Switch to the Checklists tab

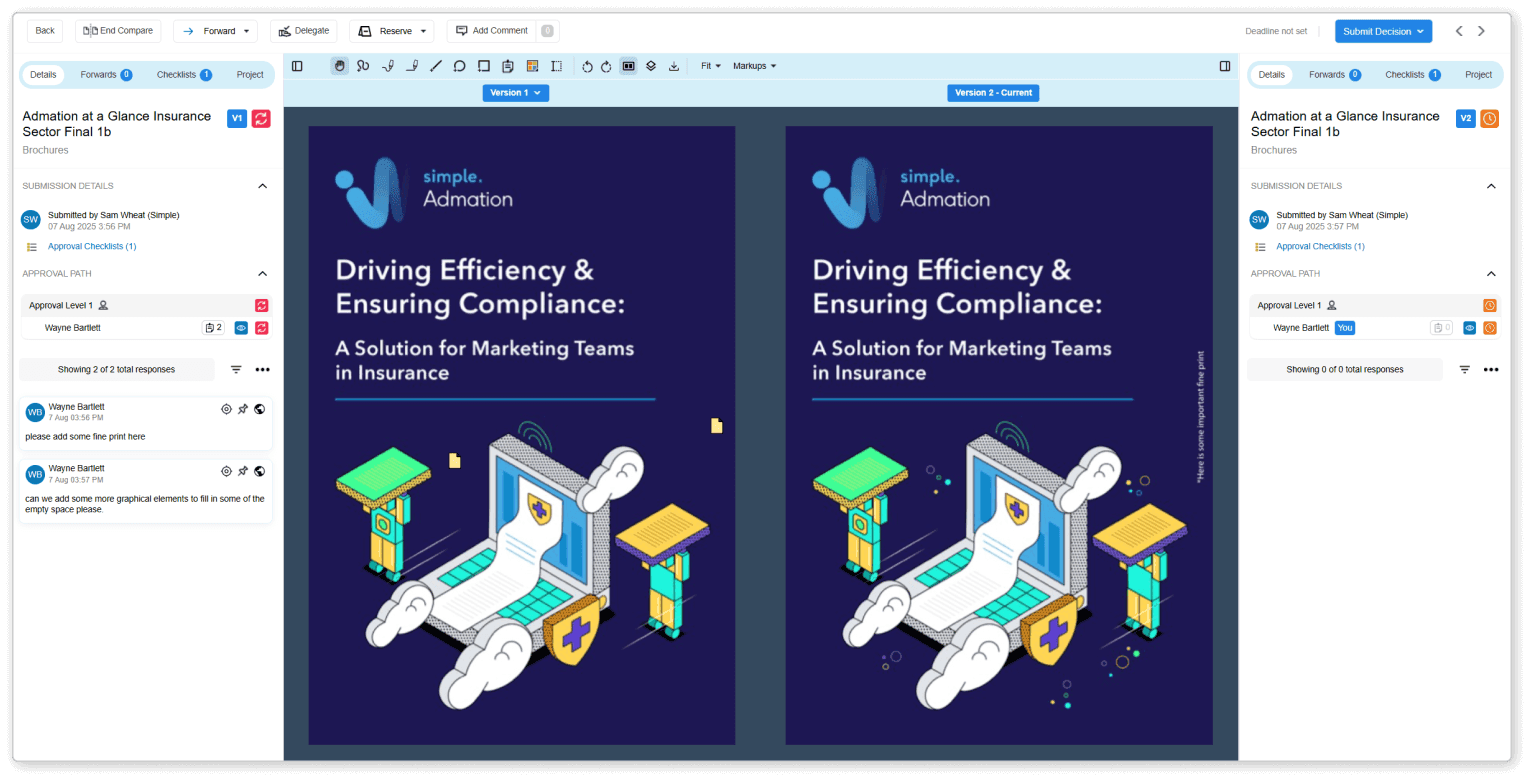click(x=183, y=74)
